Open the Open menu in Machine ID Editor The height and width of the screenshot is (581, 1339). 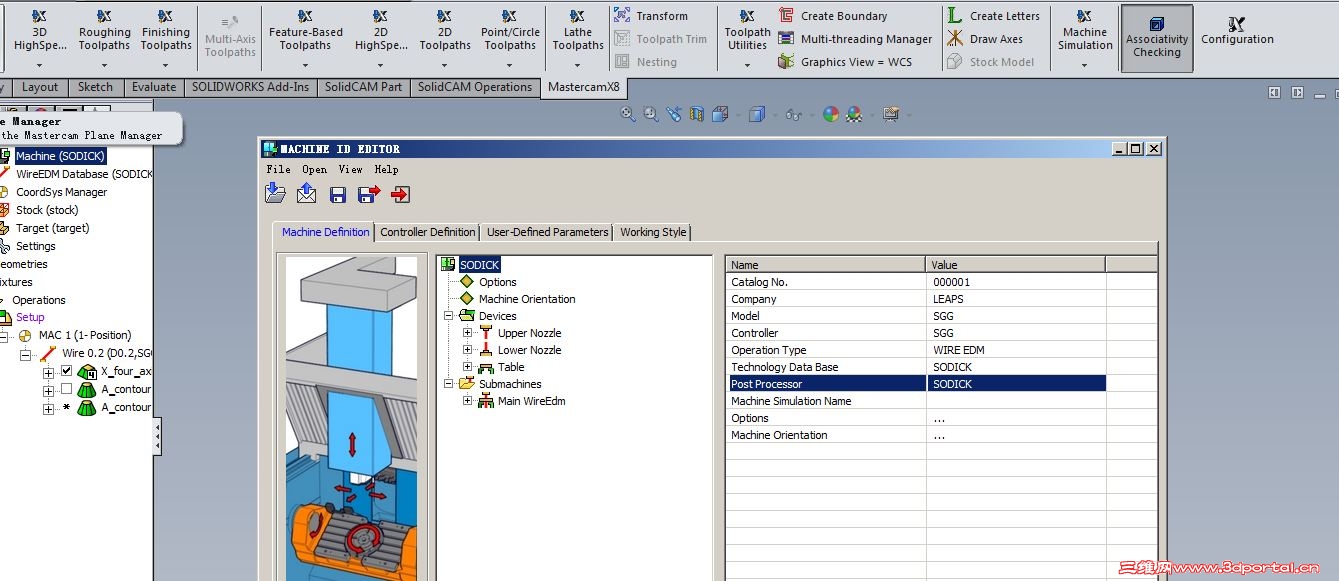point(315,169)
